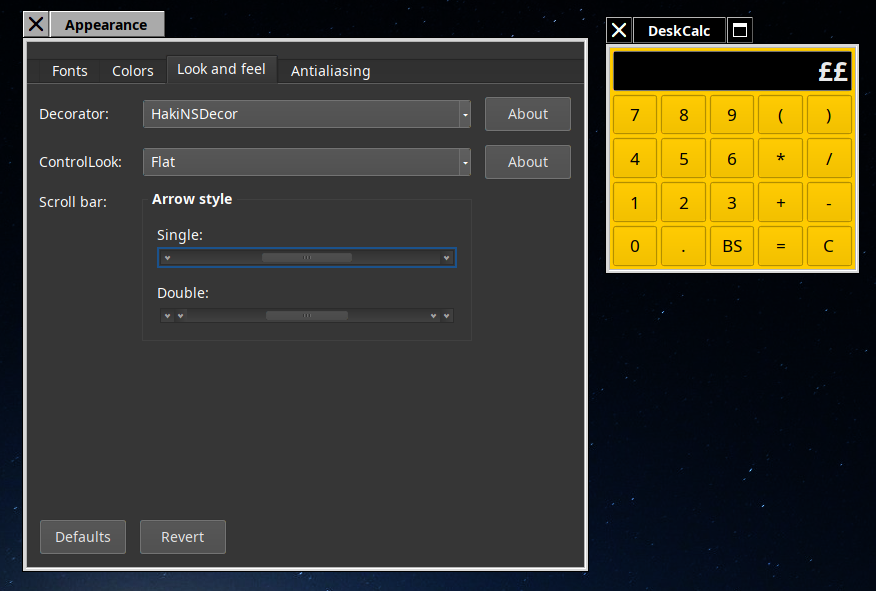Expand the ControlLook dropdown set to Flat
The width and height of the screenshot is (876, 591).
point(307,162)
